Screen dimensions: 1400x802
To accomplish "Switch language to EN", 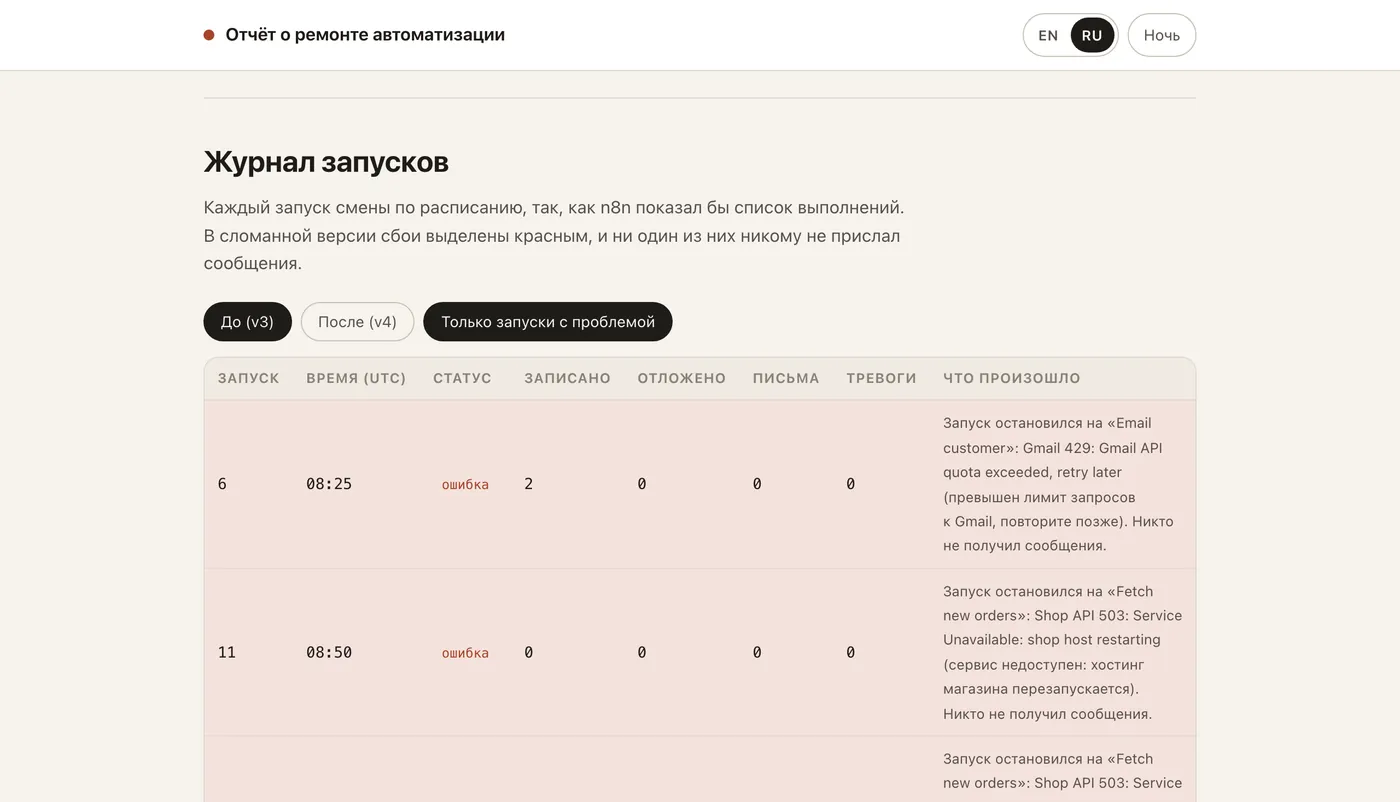I will 1048,35.
